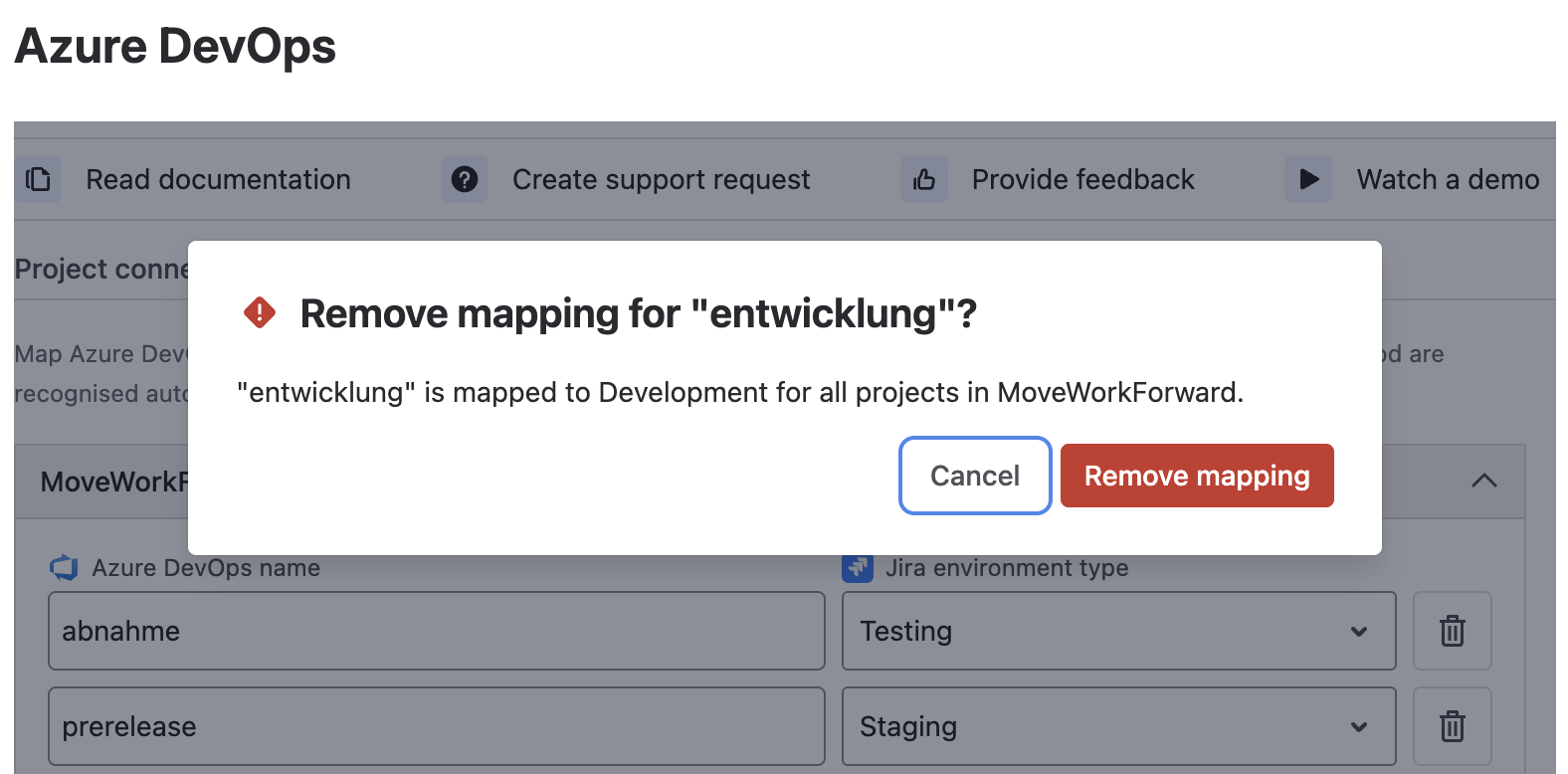Cancel the remove mapping dialog
1568x774 pixels.
coord(975,476)
